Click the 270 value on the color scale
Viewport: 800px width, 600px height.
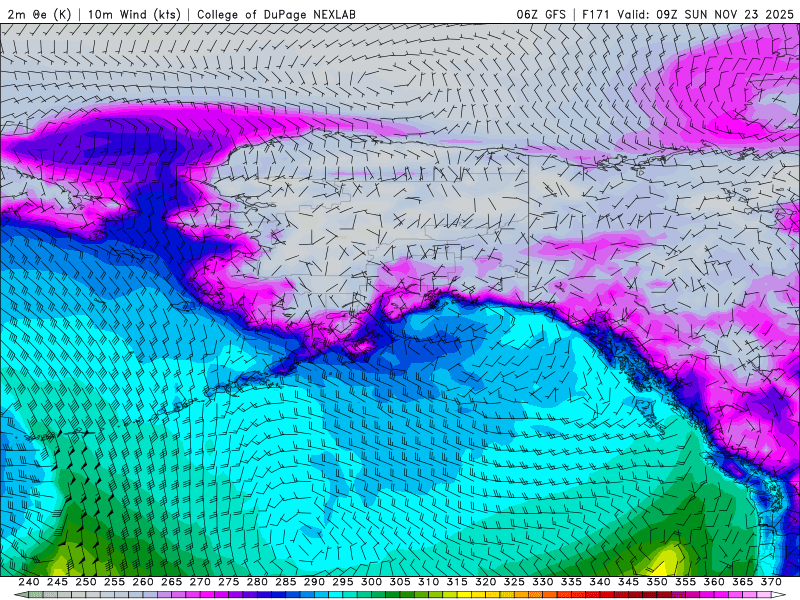(x=200, y=582)
